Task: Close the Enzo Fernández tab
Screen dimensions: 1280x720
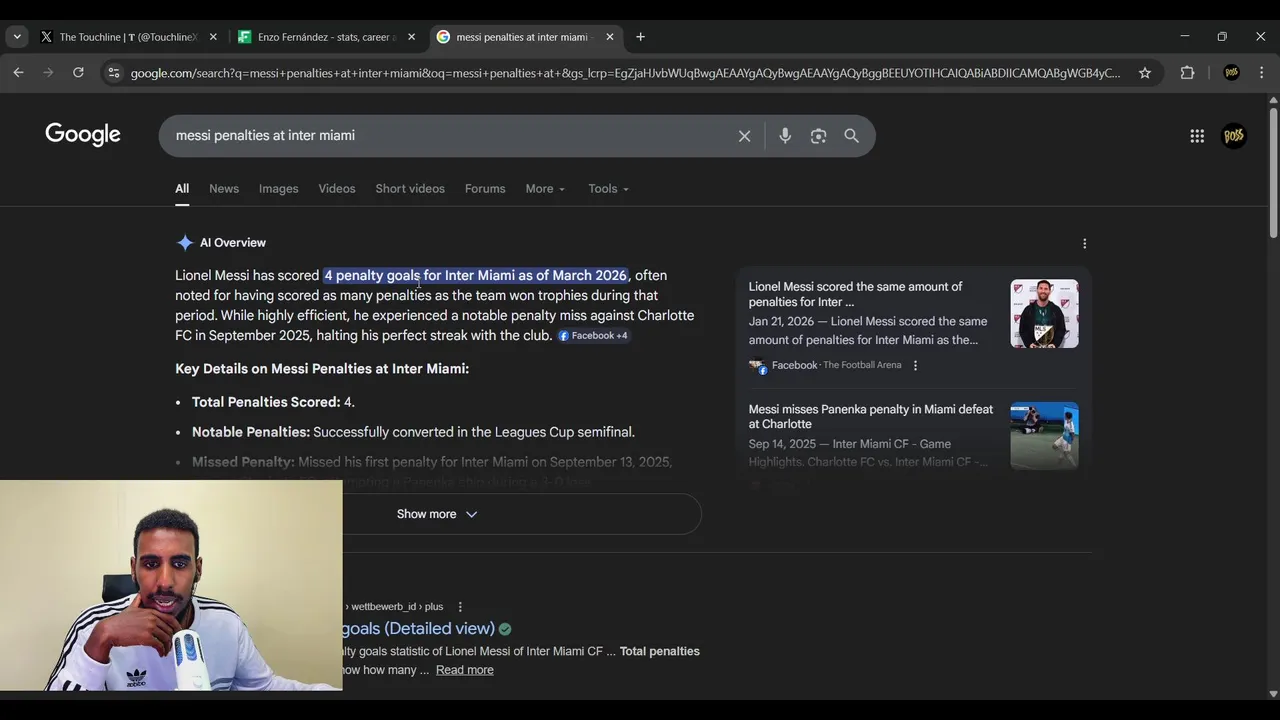Action: [x=411, y=37]
